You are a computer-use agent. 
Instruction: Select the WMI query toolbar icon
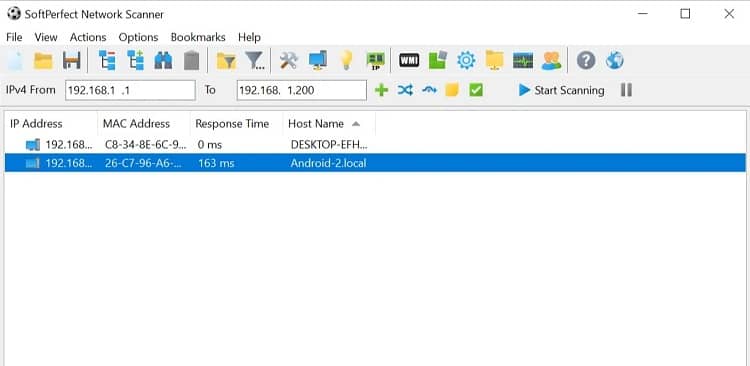click(409, 61)
